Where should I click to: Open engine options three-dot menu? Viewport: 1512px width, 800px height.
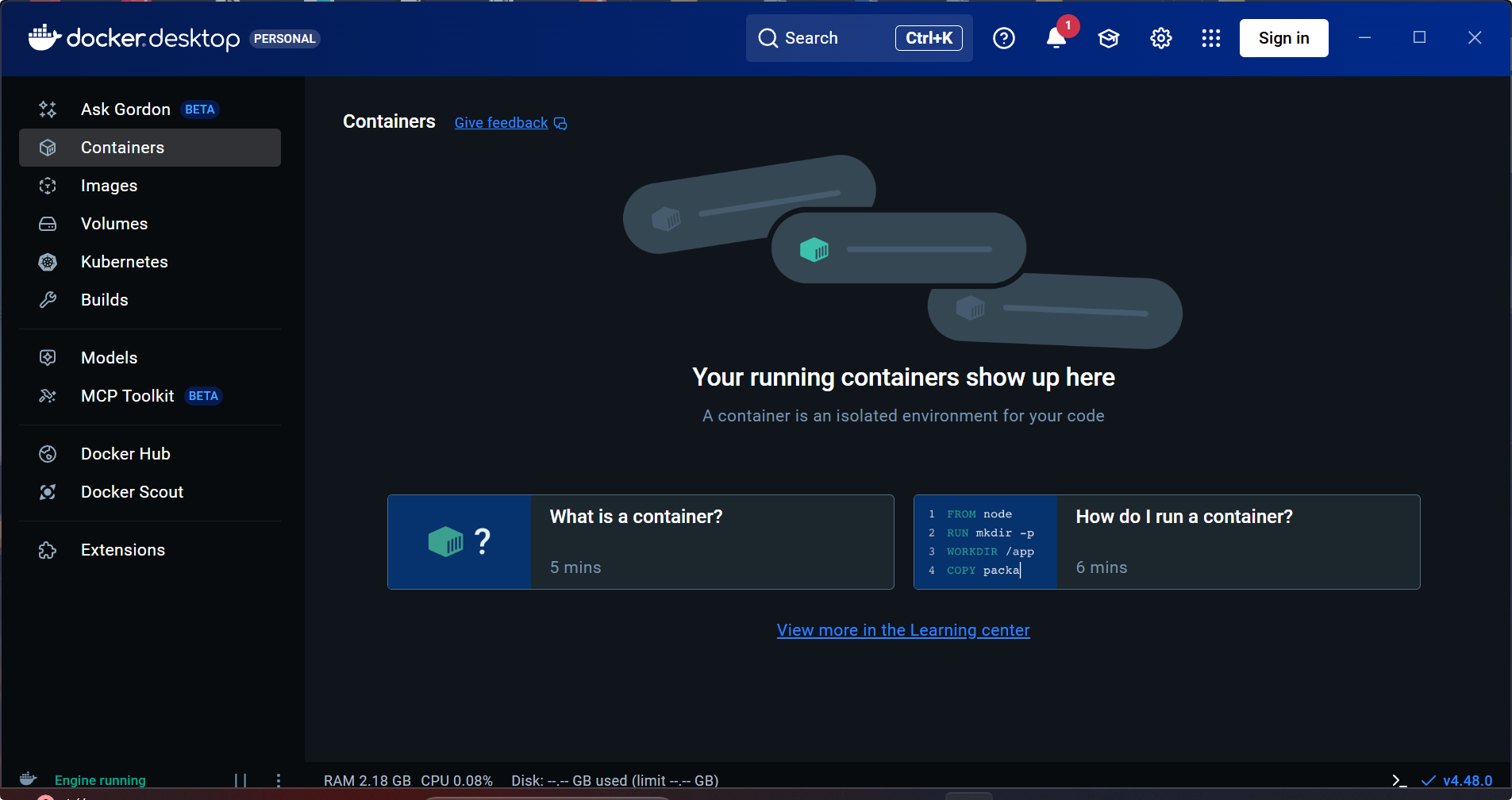click(x=279, y=781)
